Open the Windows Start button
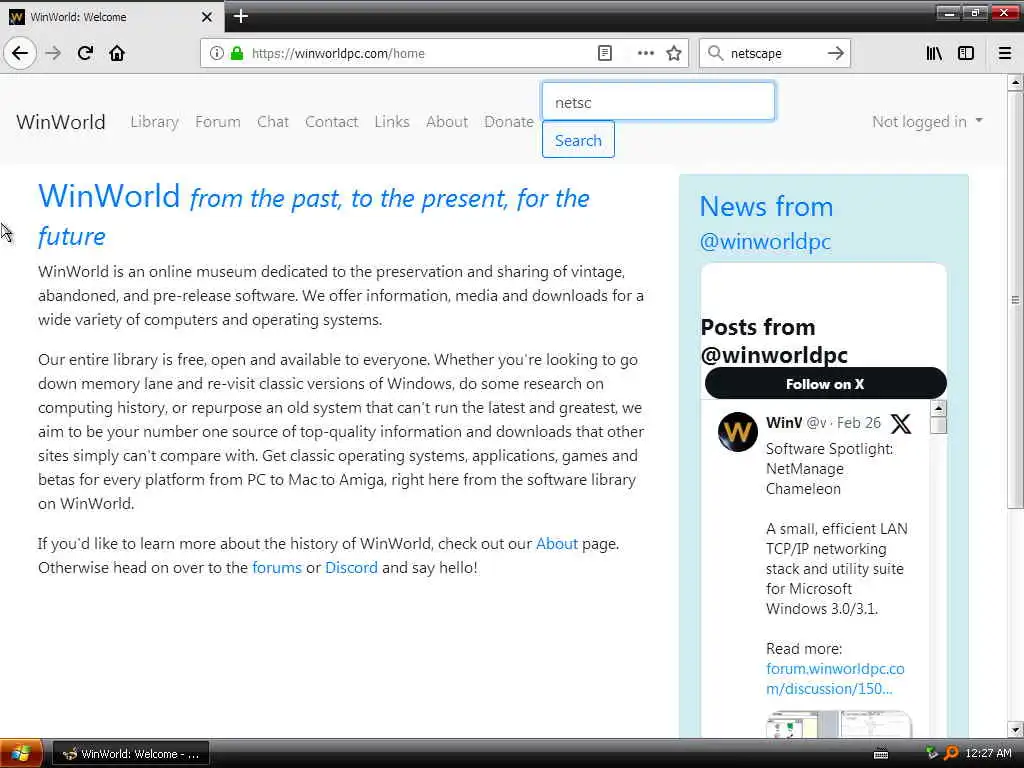The height and width of the screenshot is (768, 1024). click(x=21, y=753)
